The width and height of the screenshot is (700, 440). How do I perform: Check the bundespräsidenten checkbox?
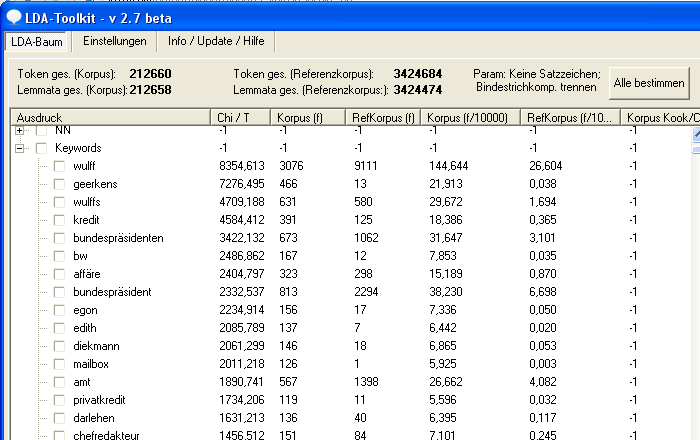[x=59, y=238]
